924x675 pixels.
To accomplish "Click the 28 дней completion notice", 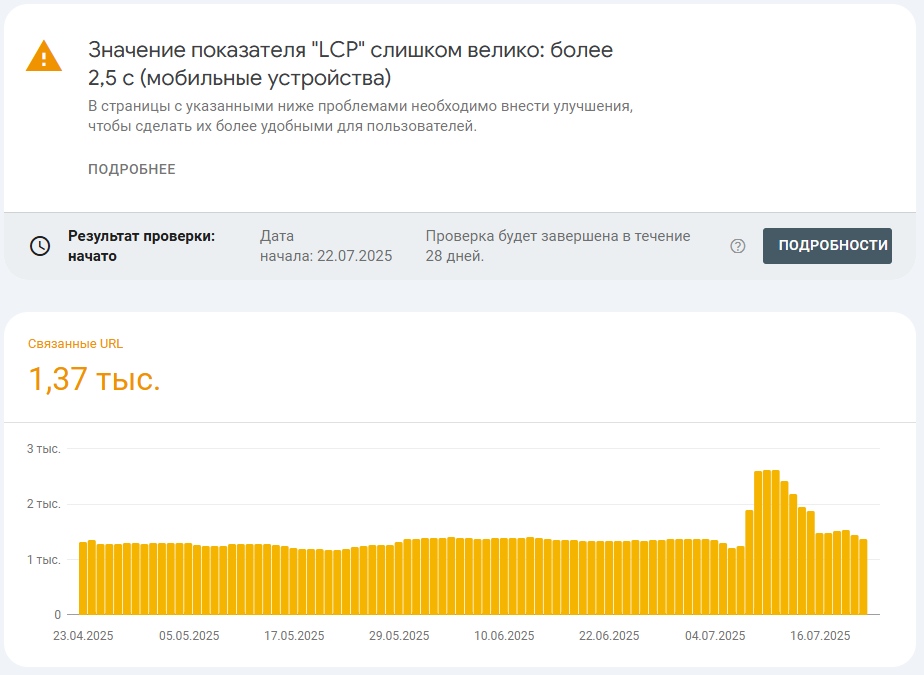I will (x=558, y=246).
